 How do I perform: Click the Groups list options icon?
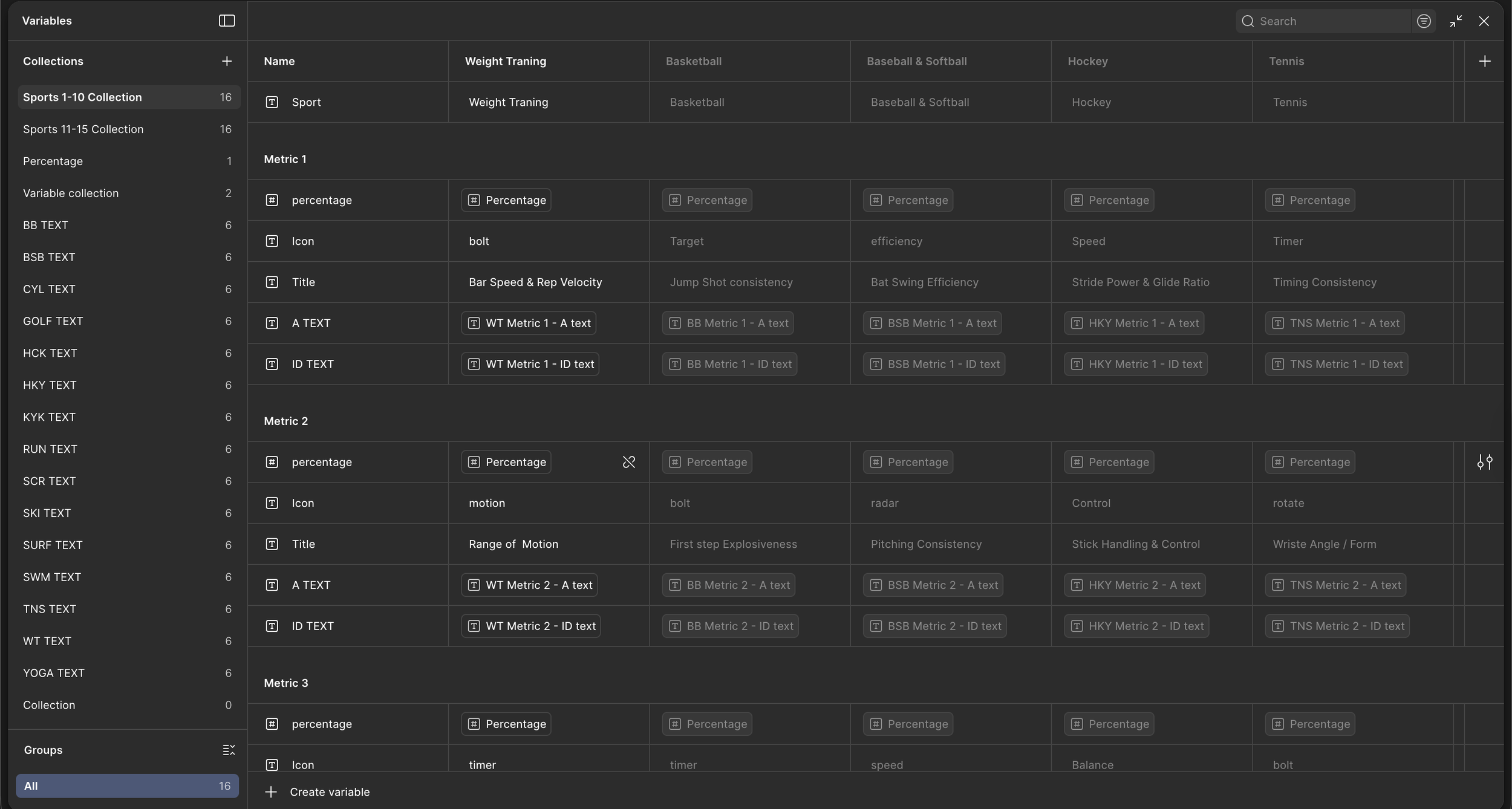click(229, 750)
